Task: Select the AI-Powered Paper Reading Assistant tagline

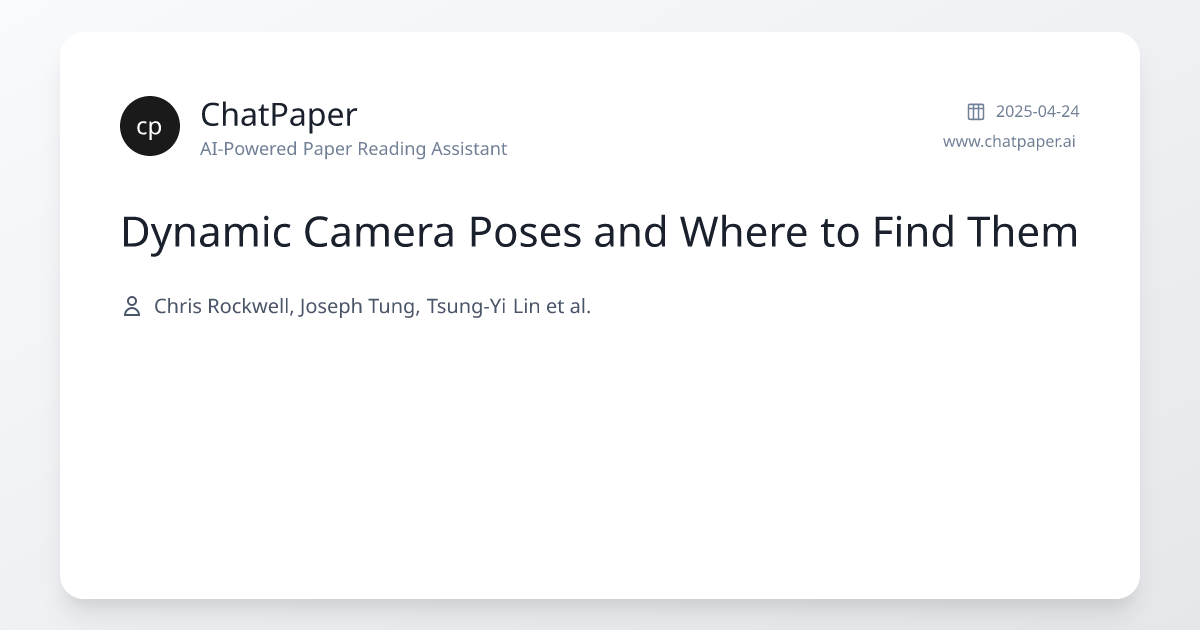Action: click(x=353, y=149)
